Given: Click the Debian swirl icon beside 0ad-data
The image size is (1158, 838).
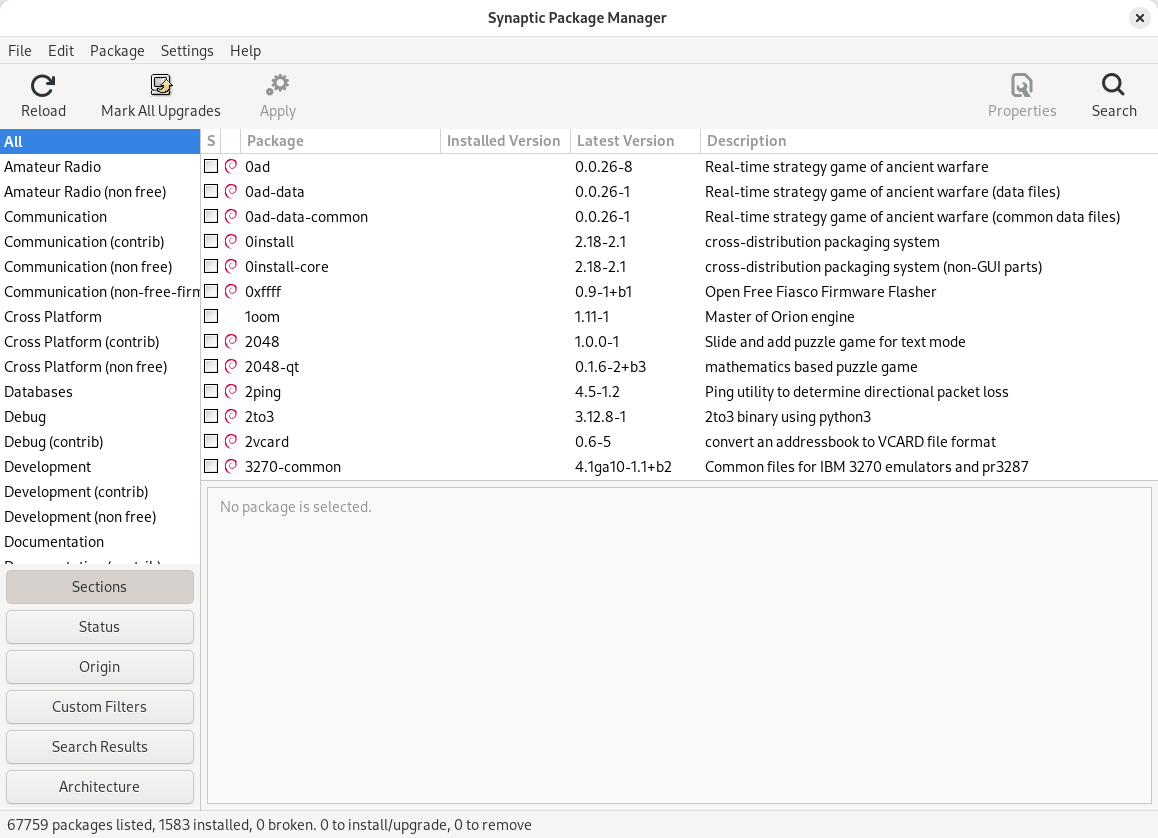Looking at the screenshot, I should click(231, 191).
